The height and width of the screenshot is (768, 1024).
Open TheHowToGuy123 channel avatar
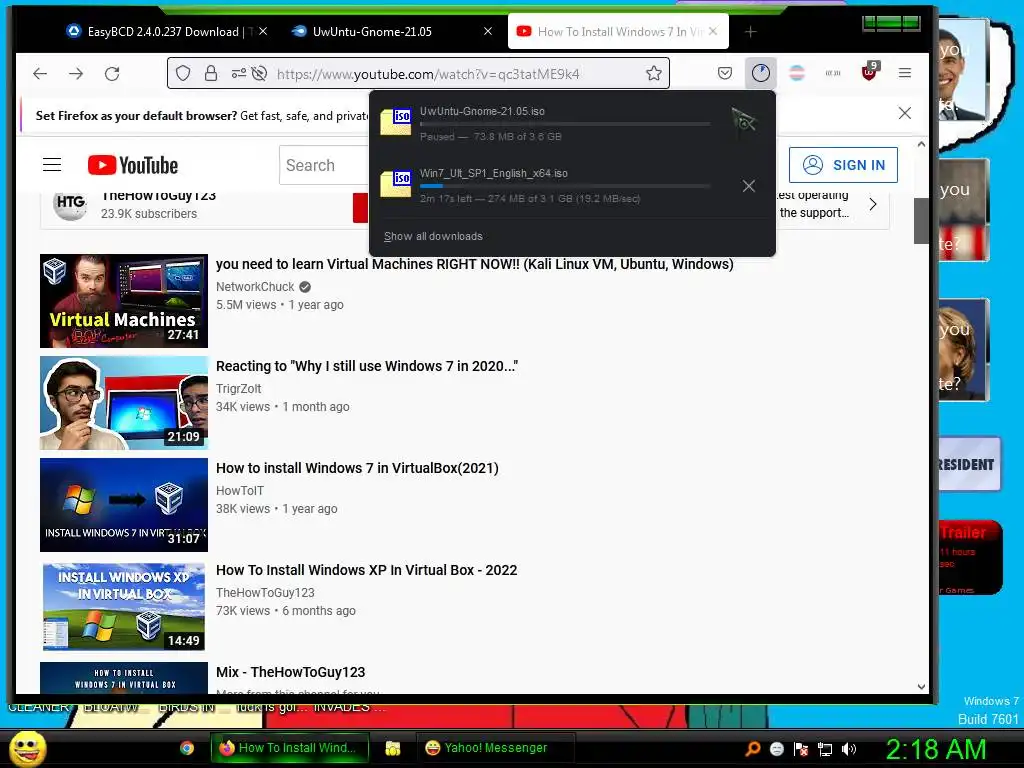[70, 204]
